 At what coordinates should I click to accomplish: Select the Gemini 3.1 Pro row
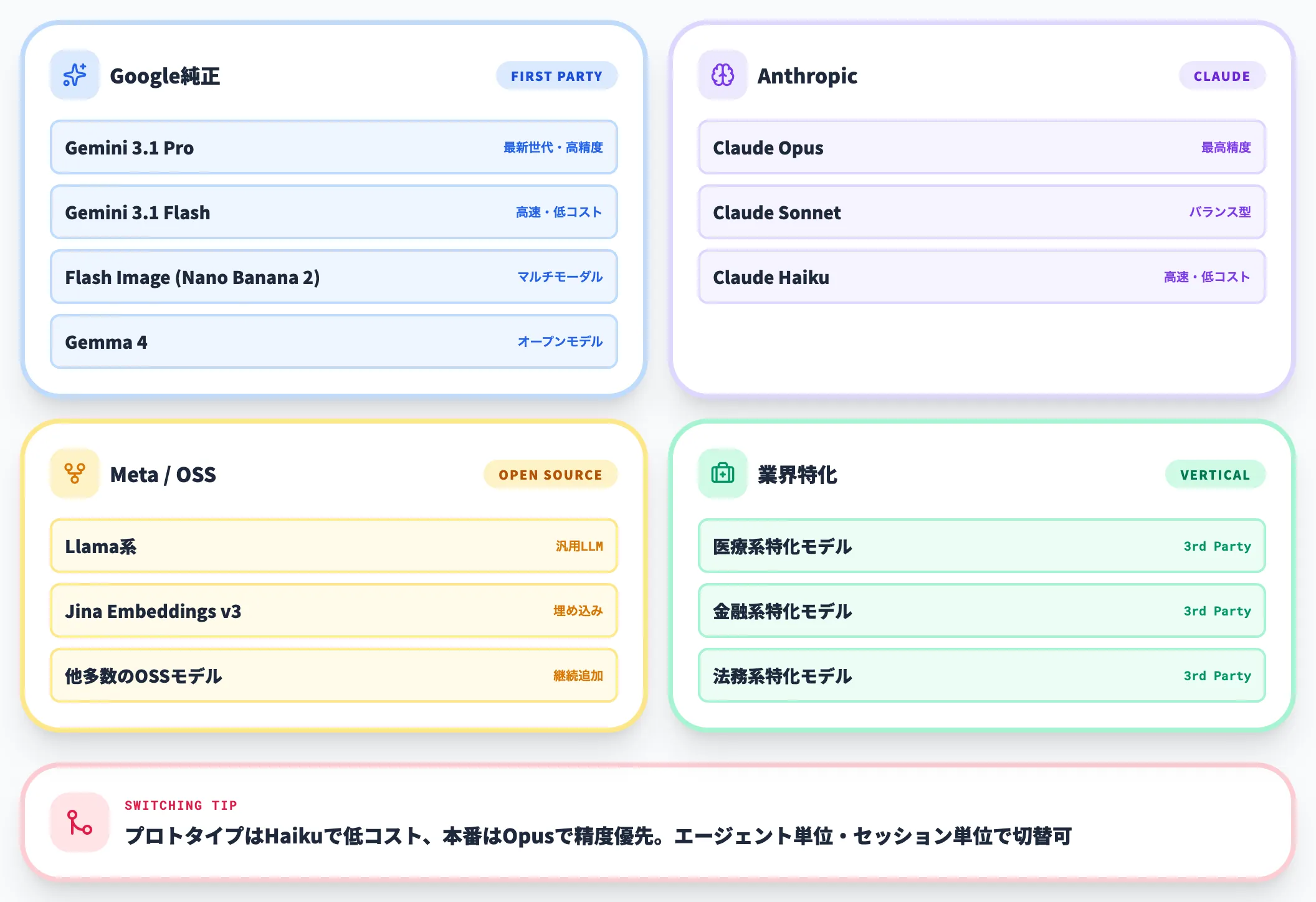pos(333,148)
